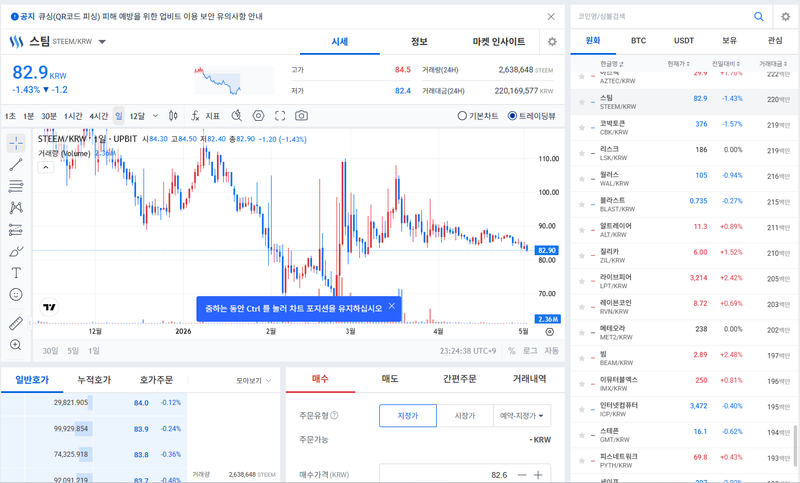Select the pattern drawing tool

pos(16,208)
